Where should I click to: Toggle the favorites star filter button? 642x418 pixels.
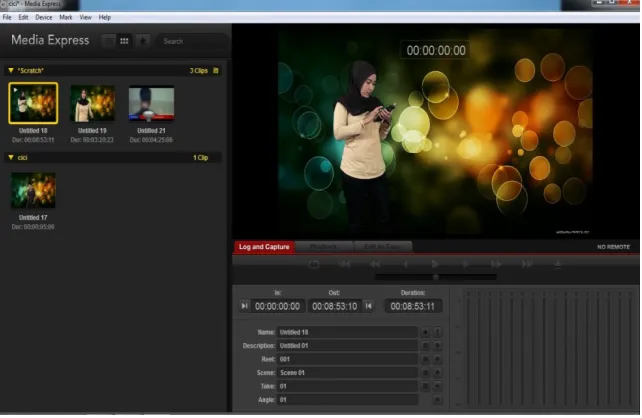(143, 41)
